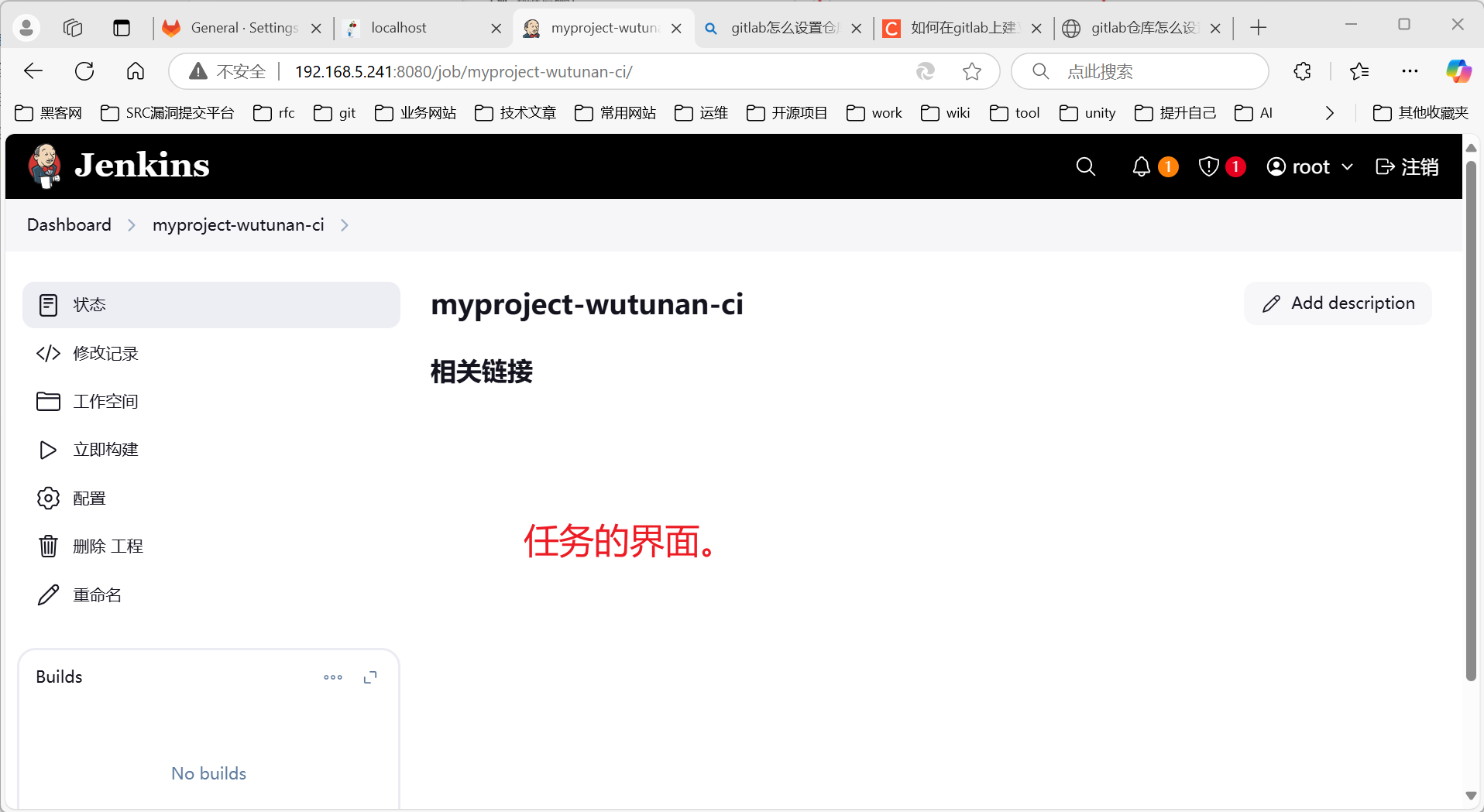This screenshot has width=1484, height=812.
Task: Close the localhost tab
Action: pos(496,29)
